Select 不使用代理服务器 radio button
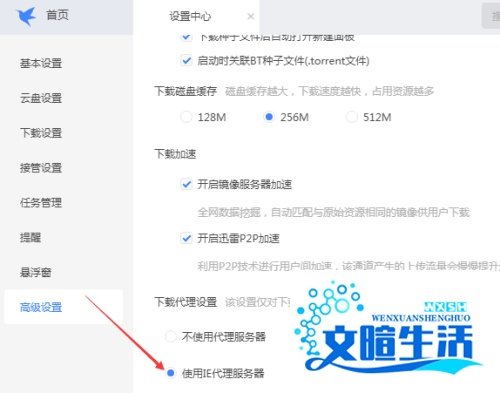 pyautogui.click(x=171, y=336)
